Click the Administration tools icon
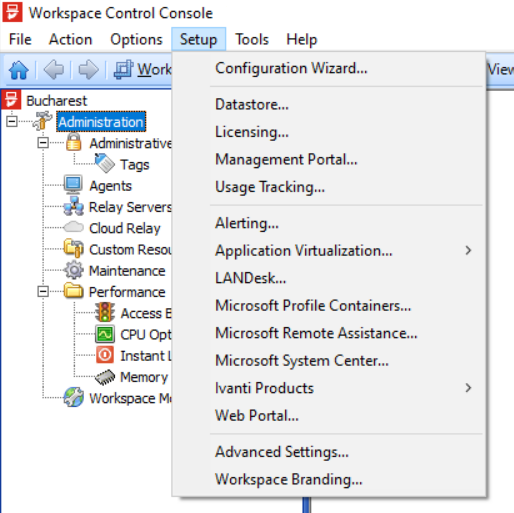Image resolution: width=514 pixels, height=513 pixels. (x=42, y=121)
